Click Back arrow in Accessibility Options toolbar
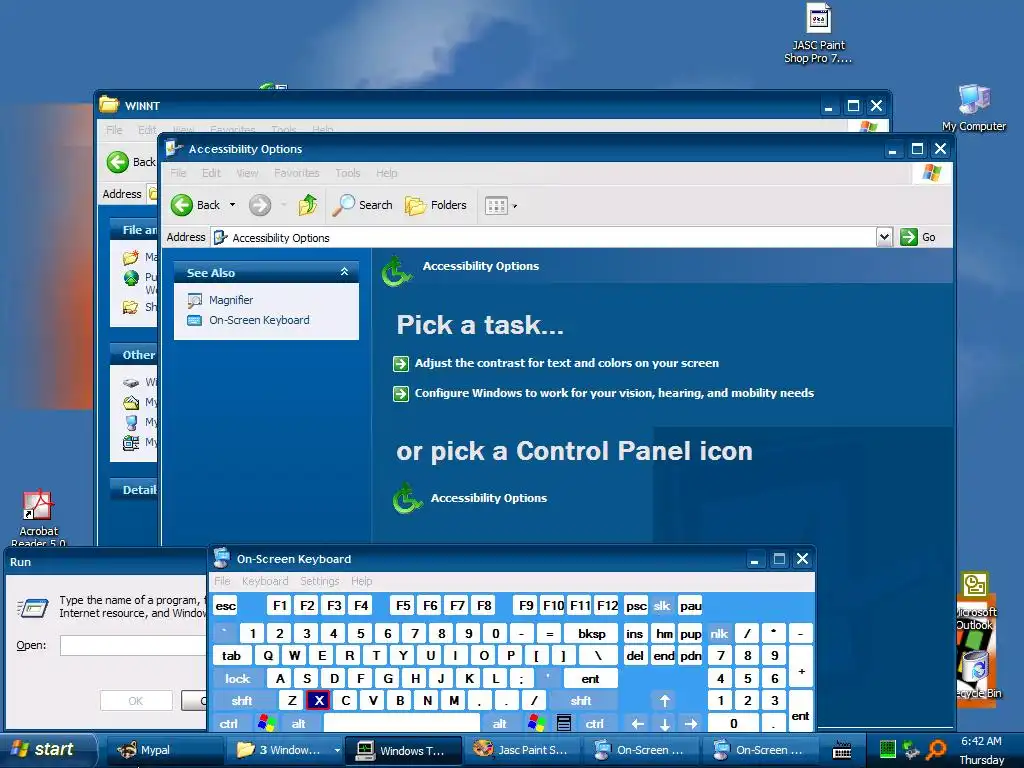This screenshot has height=768, width=1024. click(x=182, y=205)
